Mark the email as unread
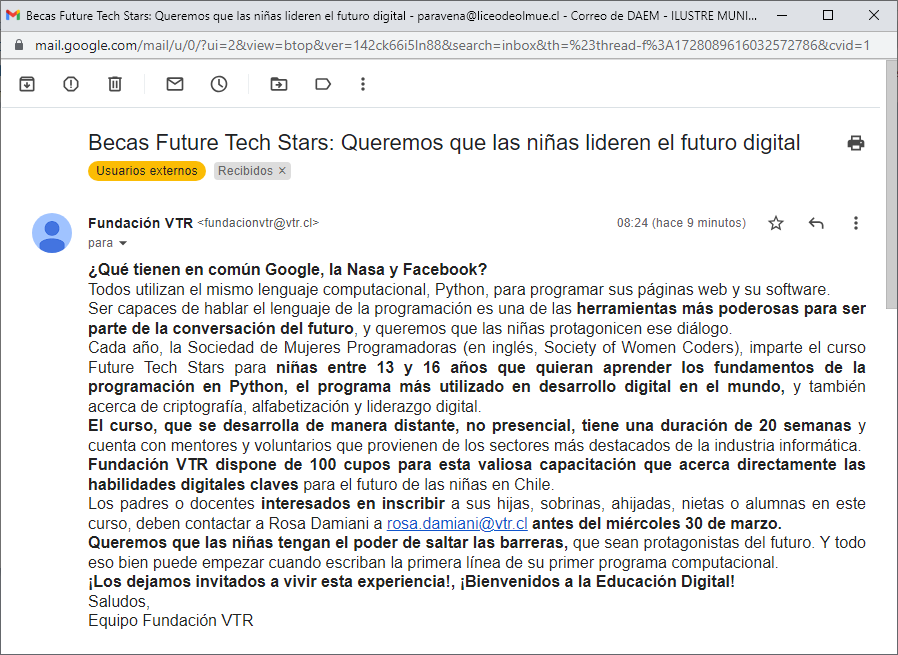The width and height of the screenshot is (898, 655). (175, 84)
